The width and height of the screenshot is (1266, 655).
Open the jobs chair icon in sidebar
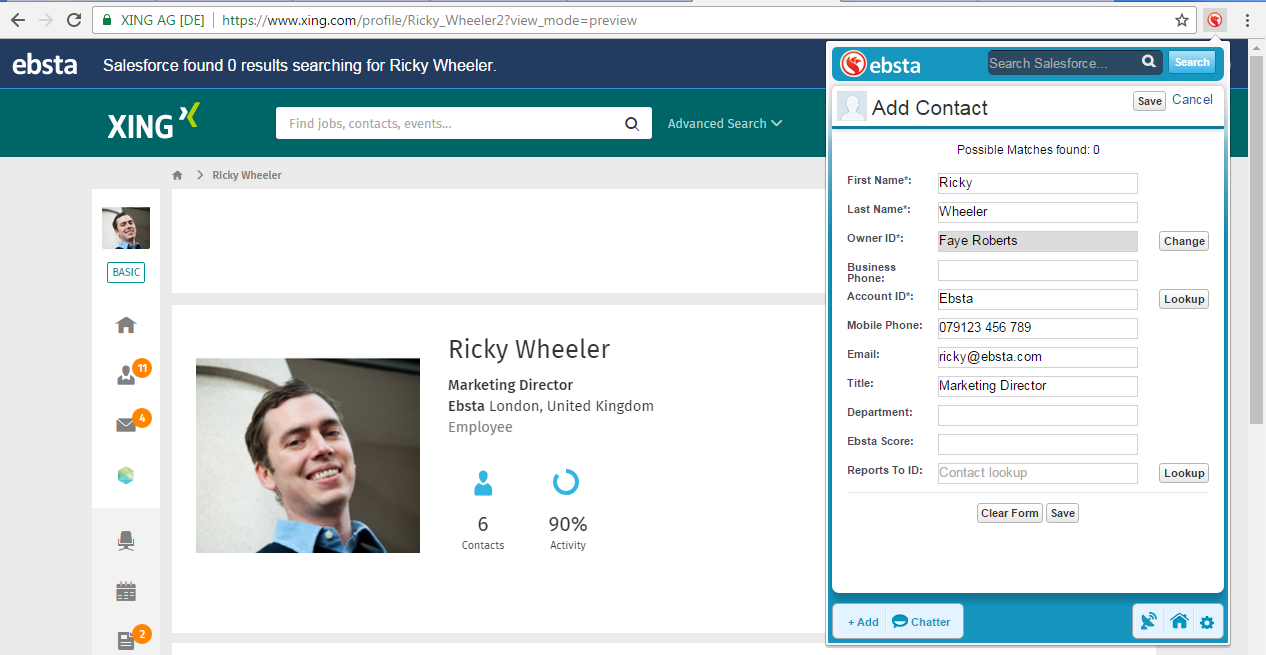click(x=126, y=541)
